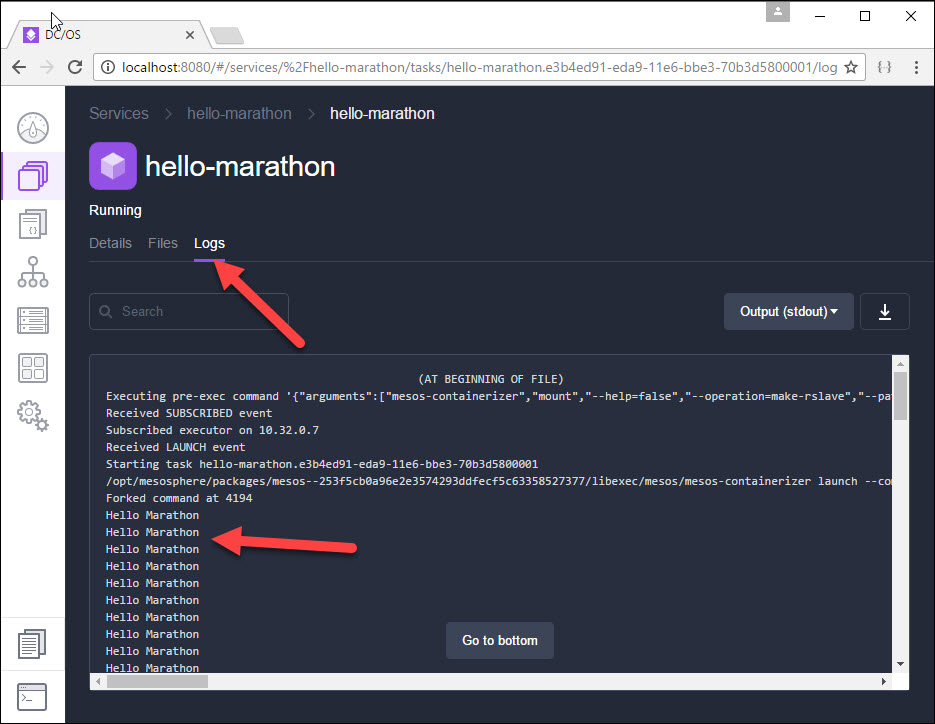The image size is (935, 724).
Task: Open the Jobs document icon in sidebar
Action: (x=33, y=224)
